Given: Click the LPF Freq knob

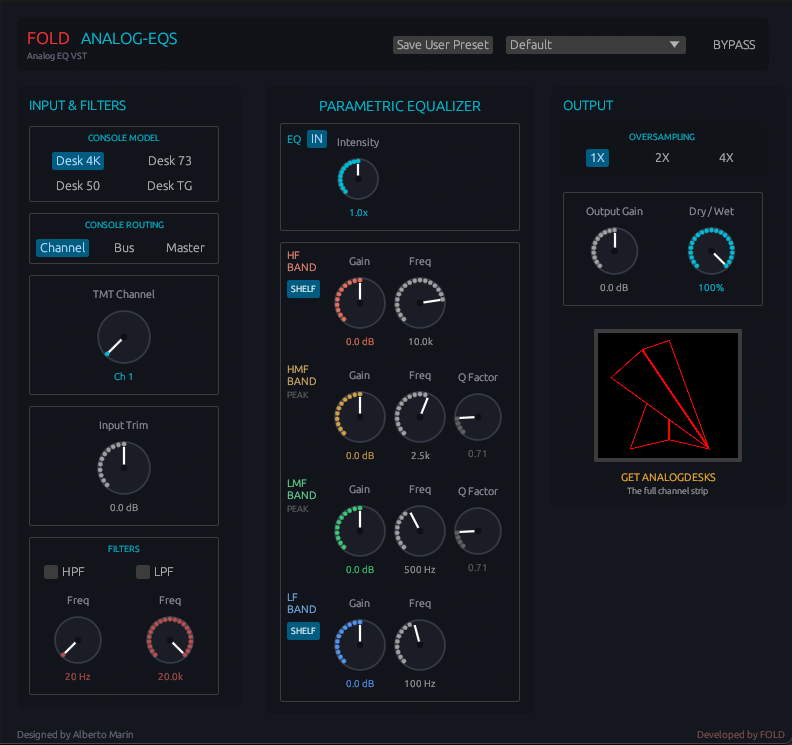Looking at the screenshot, I should pyautogui.click(x=170, y=640).
